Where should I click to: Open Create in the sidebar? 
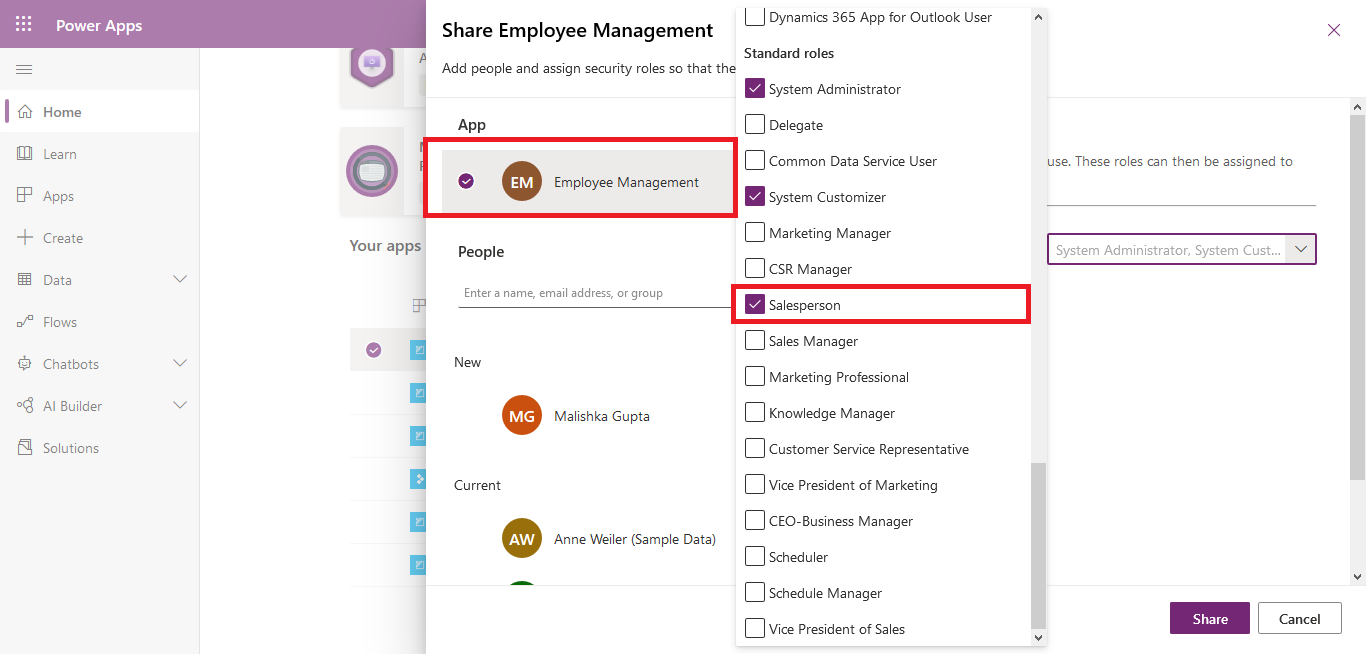pos(100,238)
